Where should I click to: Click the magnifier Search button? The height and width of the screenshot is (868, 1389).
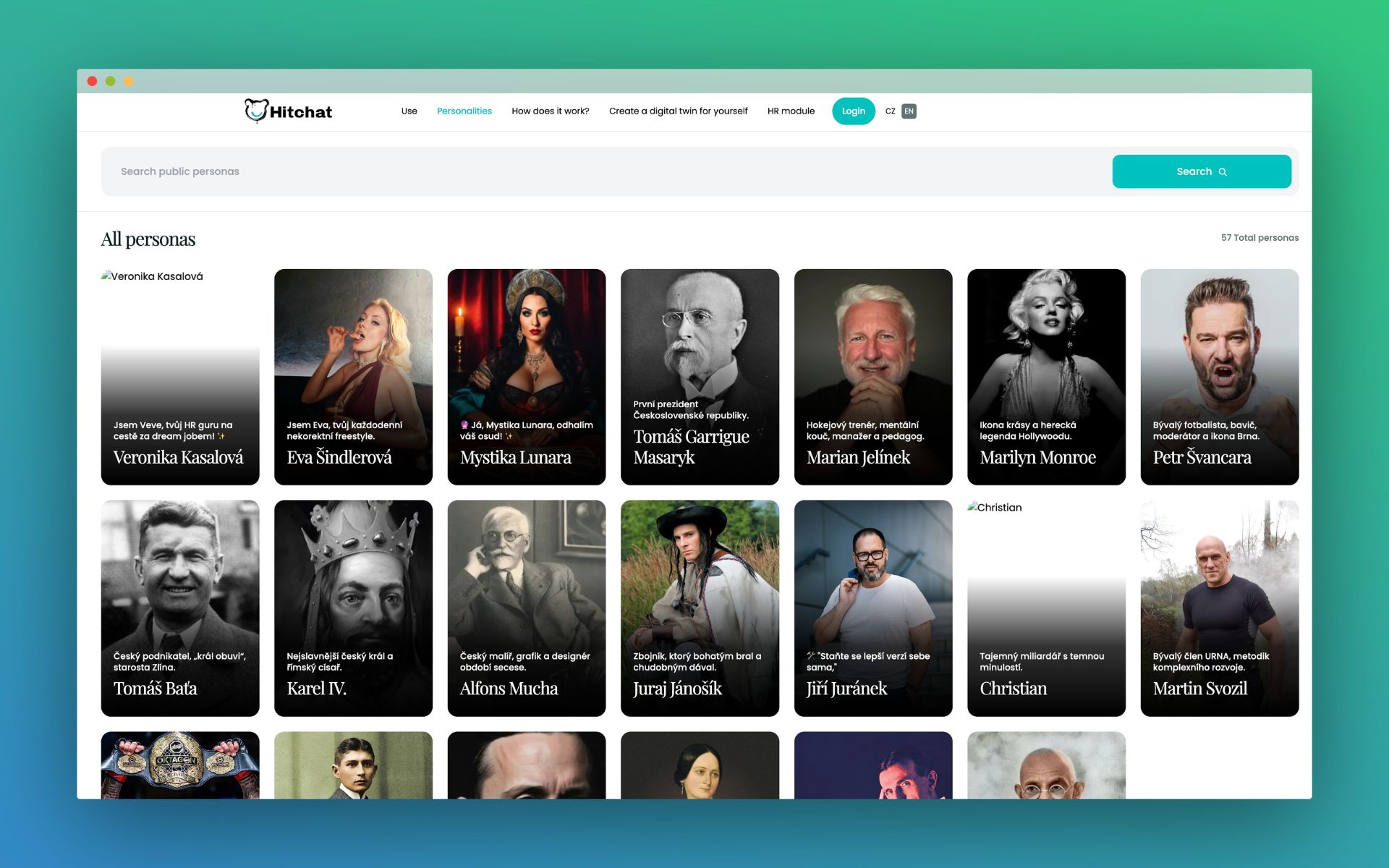coord(1201,171)
